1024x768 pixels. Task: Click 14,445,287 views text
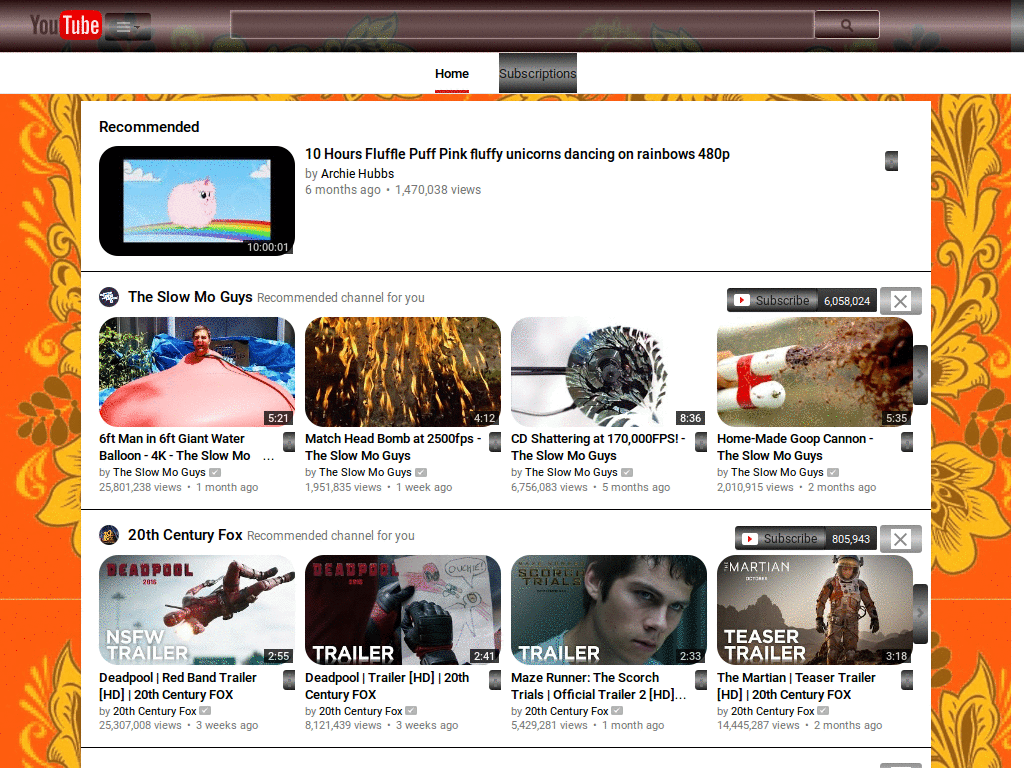click(x=758, y=726)
